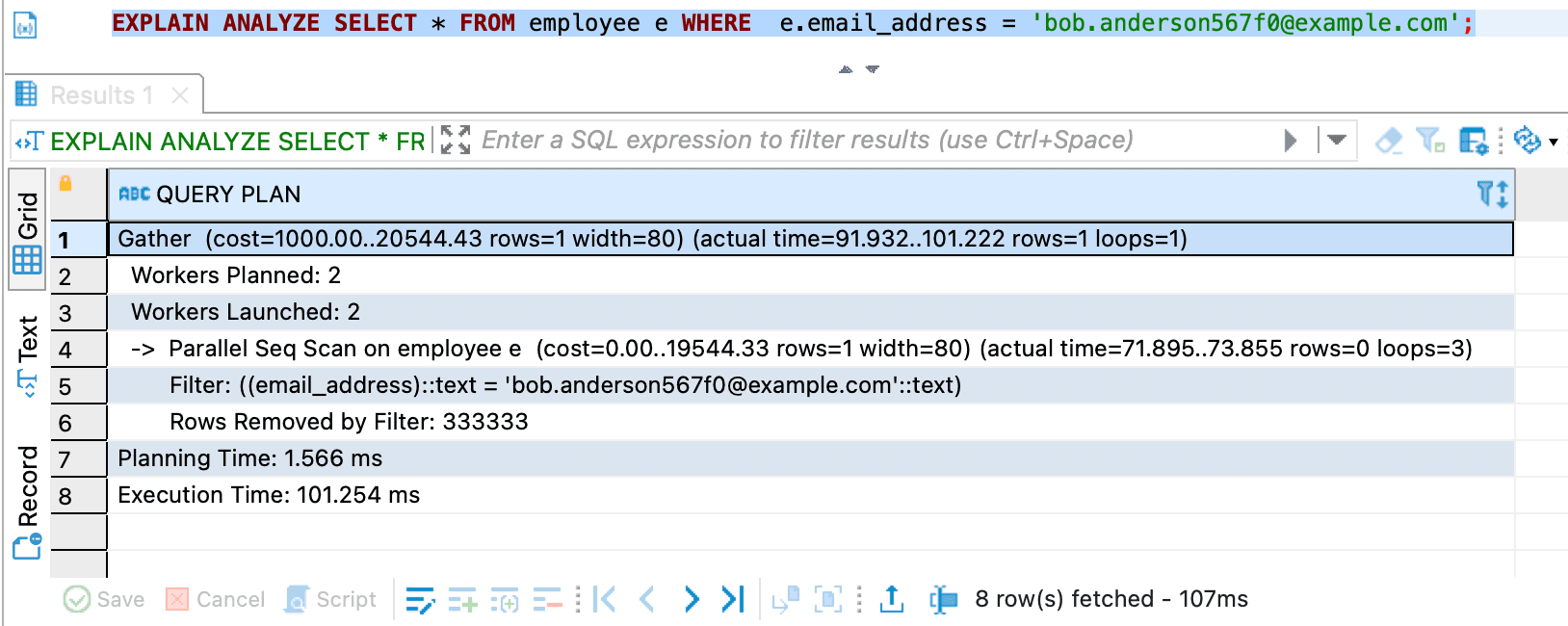The image size is (1568, 626).
Task: Select the 'Execution Time: 101.254 ms' cell
Action: coord(810,495)
